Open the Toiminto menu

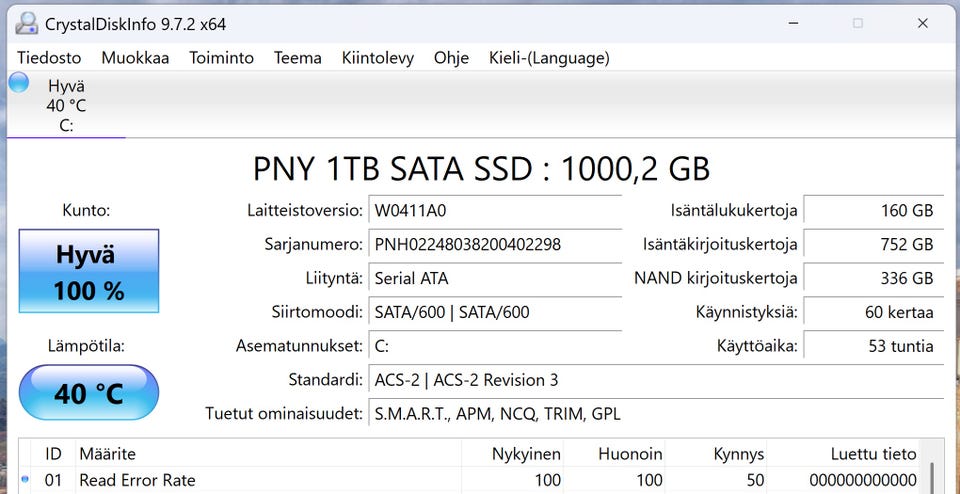[221, 58]
